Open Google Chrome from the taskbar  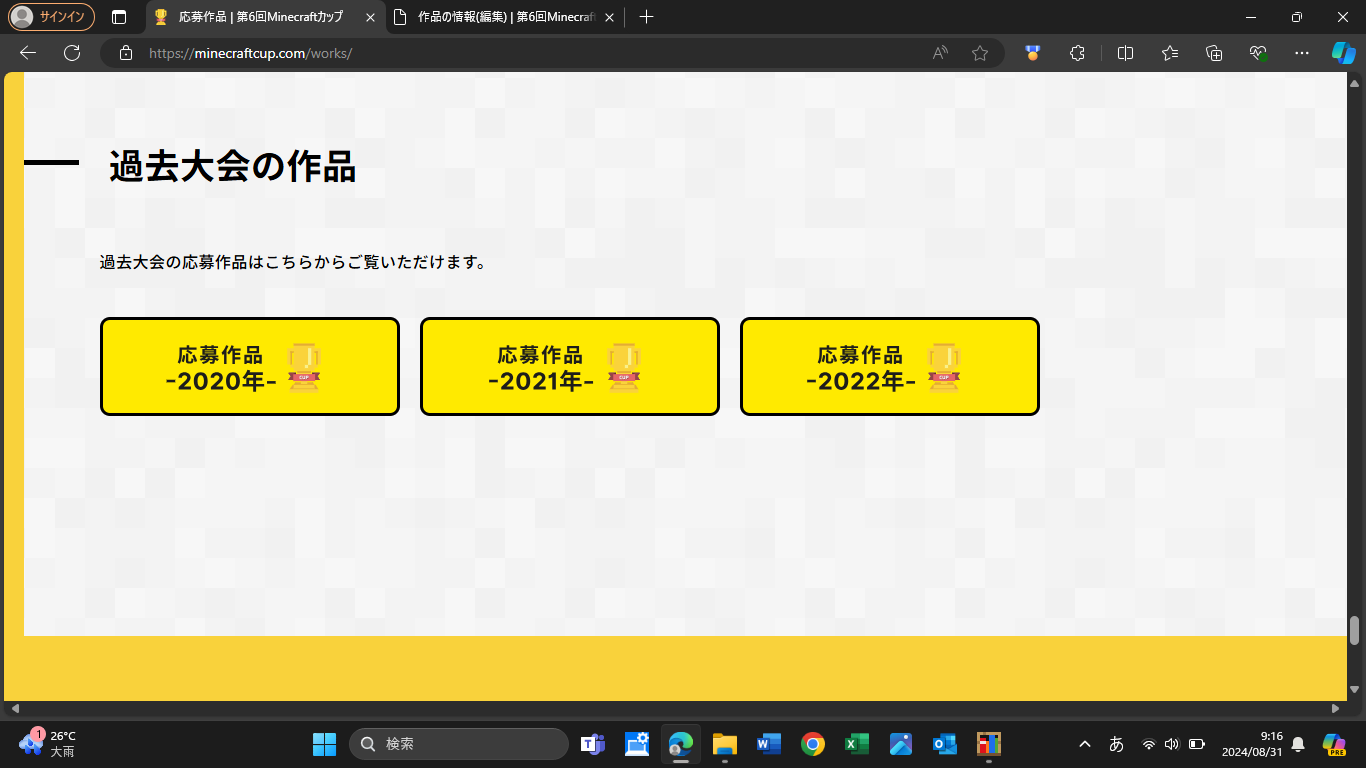click(813, 744)
